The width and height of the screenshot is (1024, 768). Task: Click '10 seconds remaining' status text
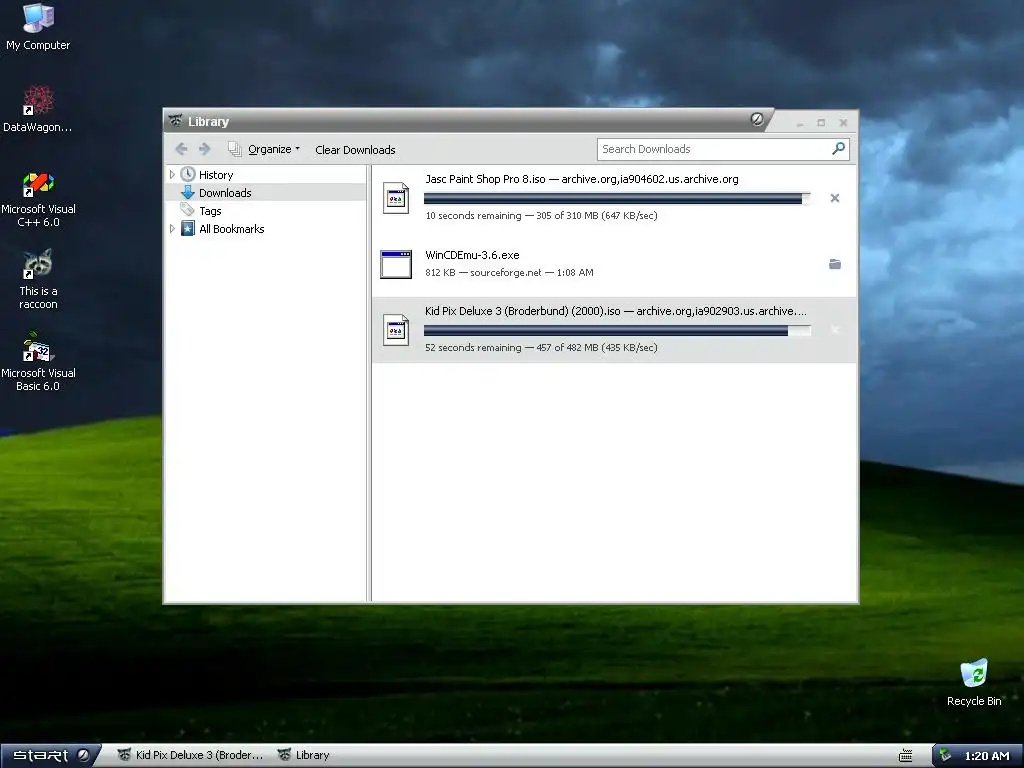coord(473,216)
